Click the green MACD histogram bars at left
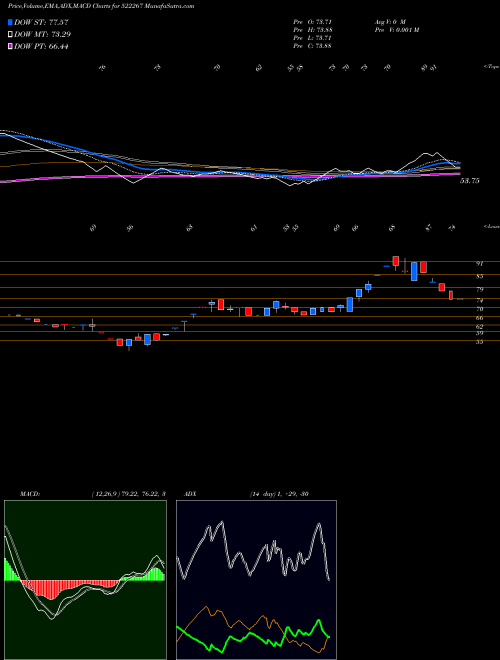 tap(12, 570)
